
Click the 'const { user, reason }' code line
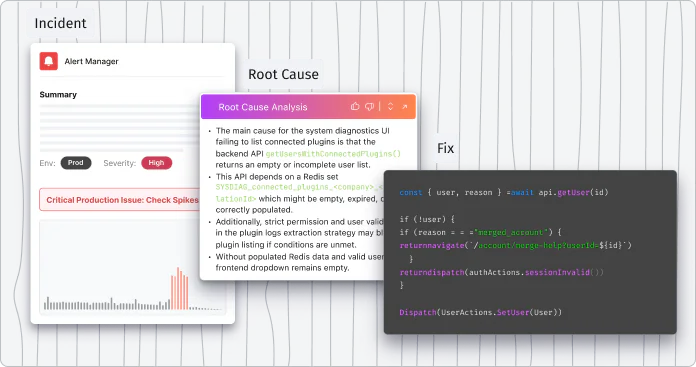(504, 193)
